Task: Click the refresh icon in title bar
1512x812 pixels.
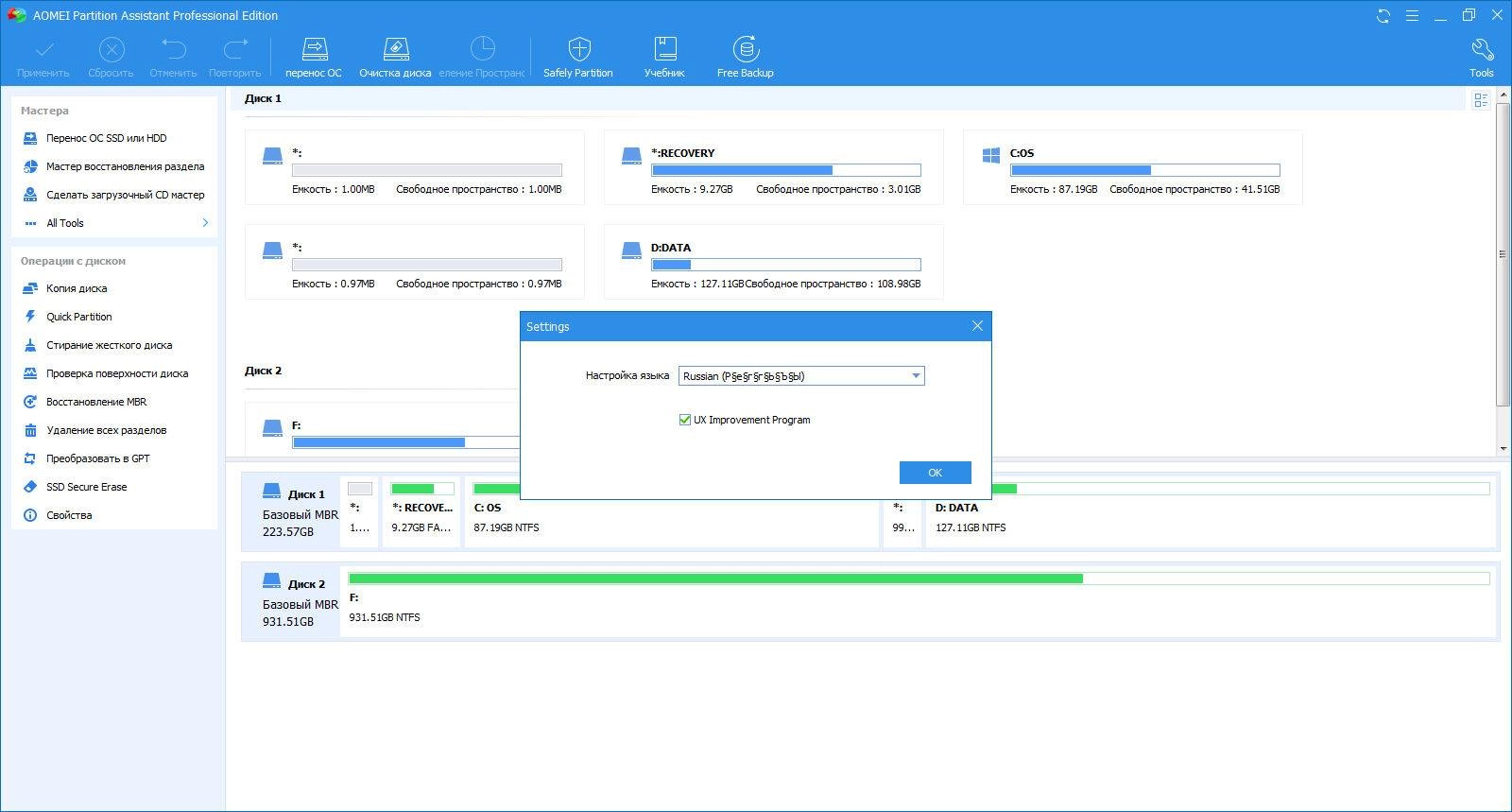Action: (1383, 15)
